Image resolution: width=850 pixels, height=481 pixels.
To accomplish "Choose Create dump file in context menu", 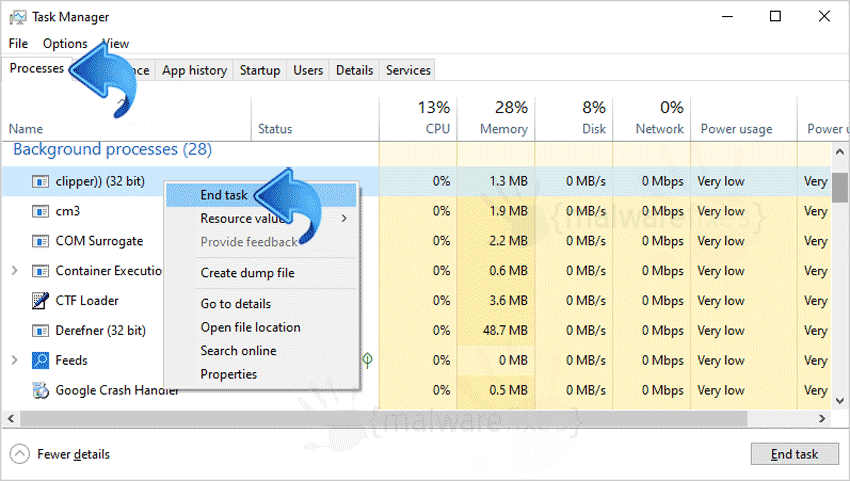I will 261,273.
